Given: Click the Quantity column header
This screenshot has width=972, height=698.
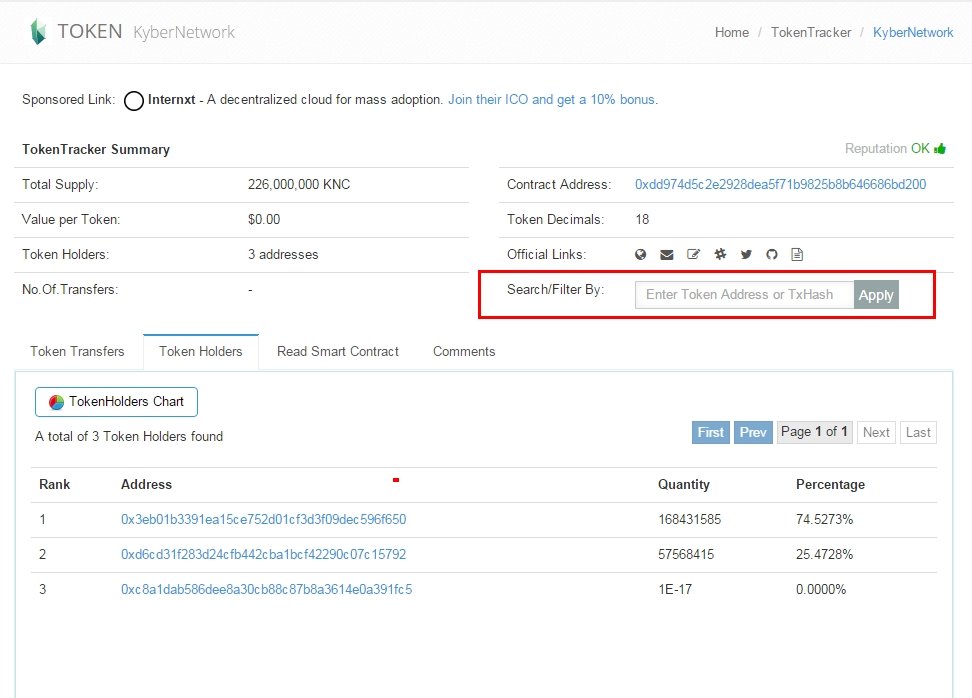Looking at the screenshot, I should click(x=684, y=485).
